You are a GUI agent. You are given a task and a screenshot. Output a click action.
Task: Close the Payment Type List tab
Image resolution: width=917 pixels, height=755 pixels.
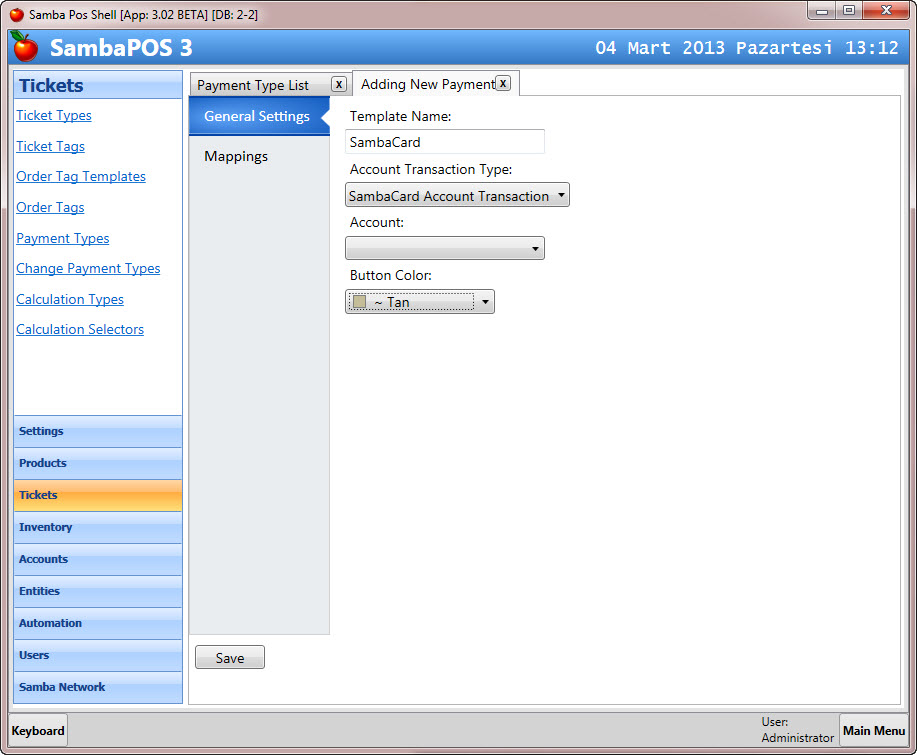(339, 85)
